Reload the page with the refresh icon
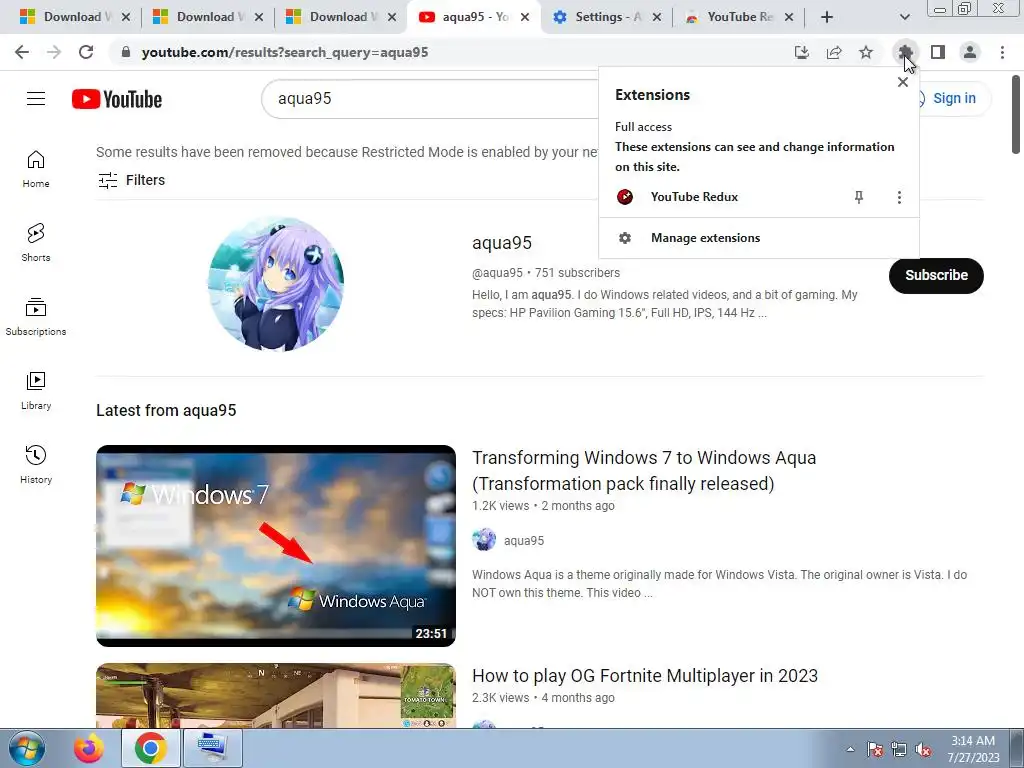 coord(86,52)
